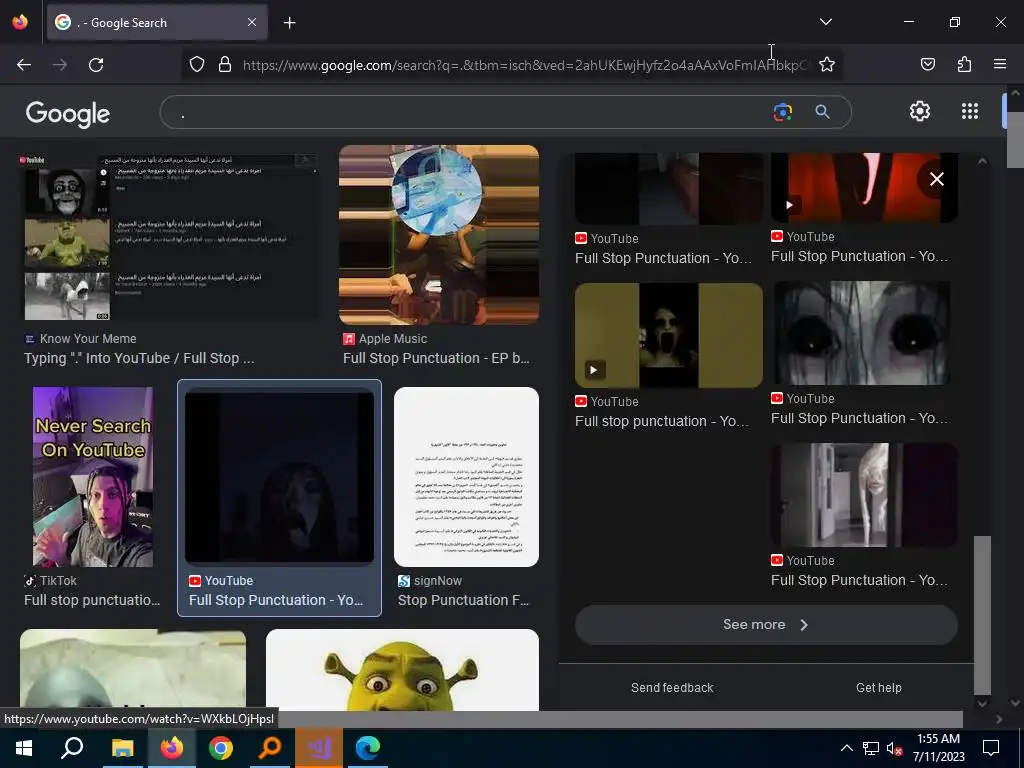Screen dimensions: 1024x768
Task: Open the Never Search On YouTube thumbnail
Action: point(93,477)
